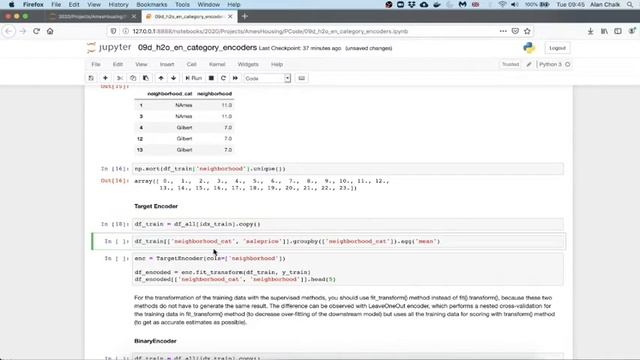Open Firefox History menu
This screenshot has height=360, width=640.
tap(118, 4)
